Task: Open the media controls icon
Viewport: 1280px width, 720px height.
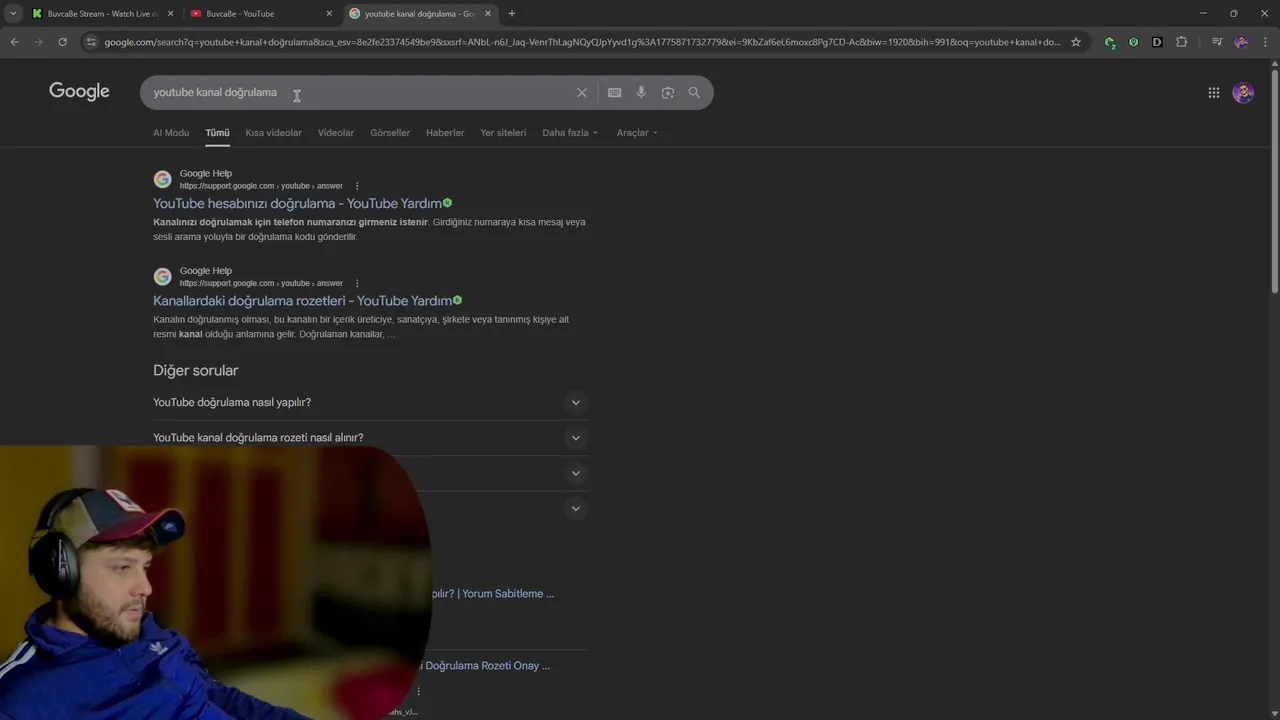Action: coord(1216,42)
